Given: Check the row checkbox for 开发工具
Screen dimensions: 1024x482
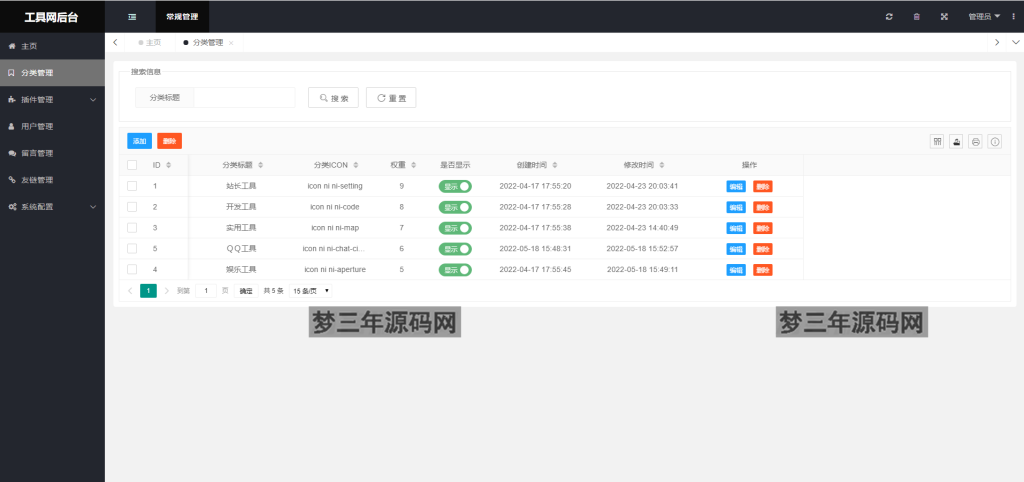Looking at the screenshot, I should coord(132,207).
